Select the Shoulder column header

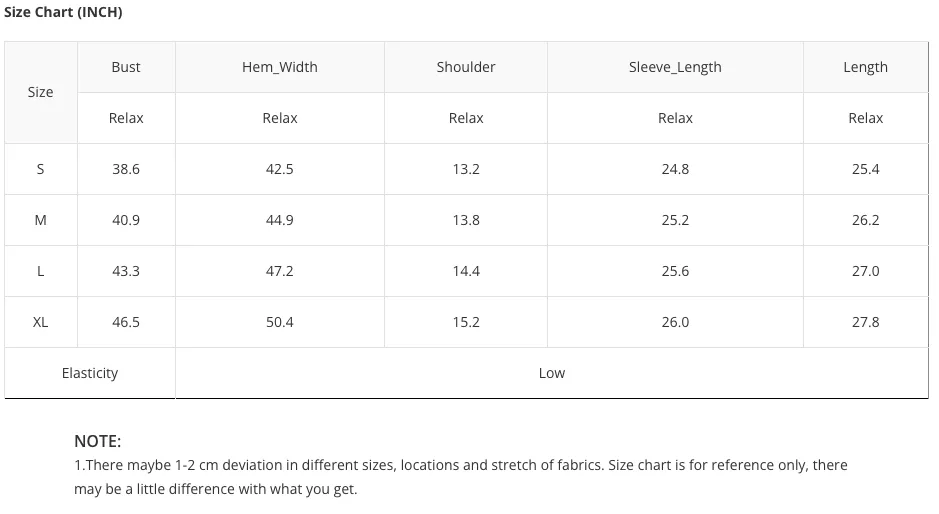(466, 67)
